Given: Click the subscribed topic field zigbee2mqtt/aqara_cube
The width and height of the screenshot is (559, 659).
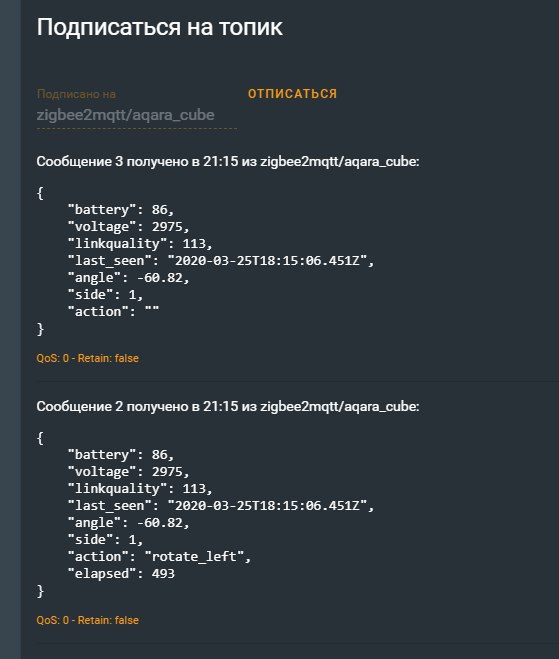Looking at the screenshot, I should pyautogui.click(x=137, y=115).
